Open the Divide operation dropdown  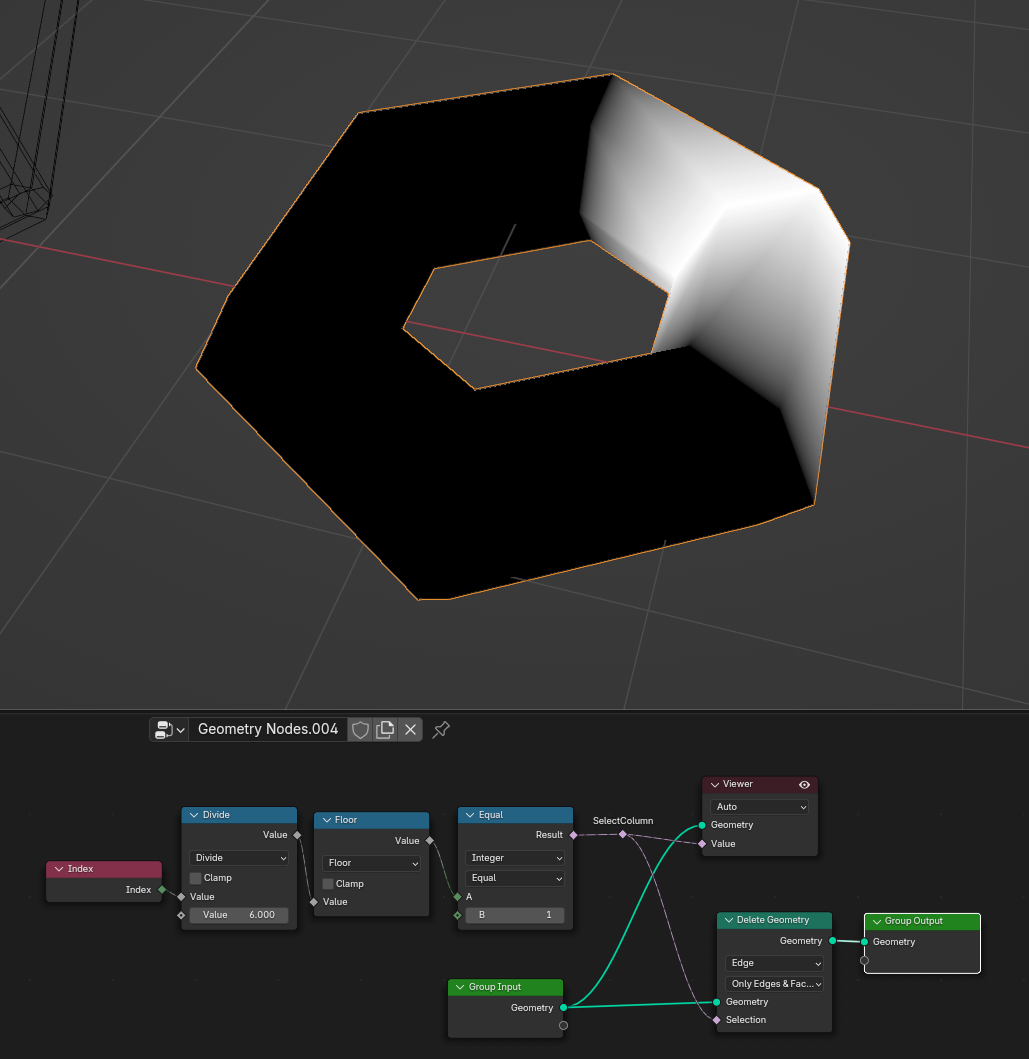[239, 858]
